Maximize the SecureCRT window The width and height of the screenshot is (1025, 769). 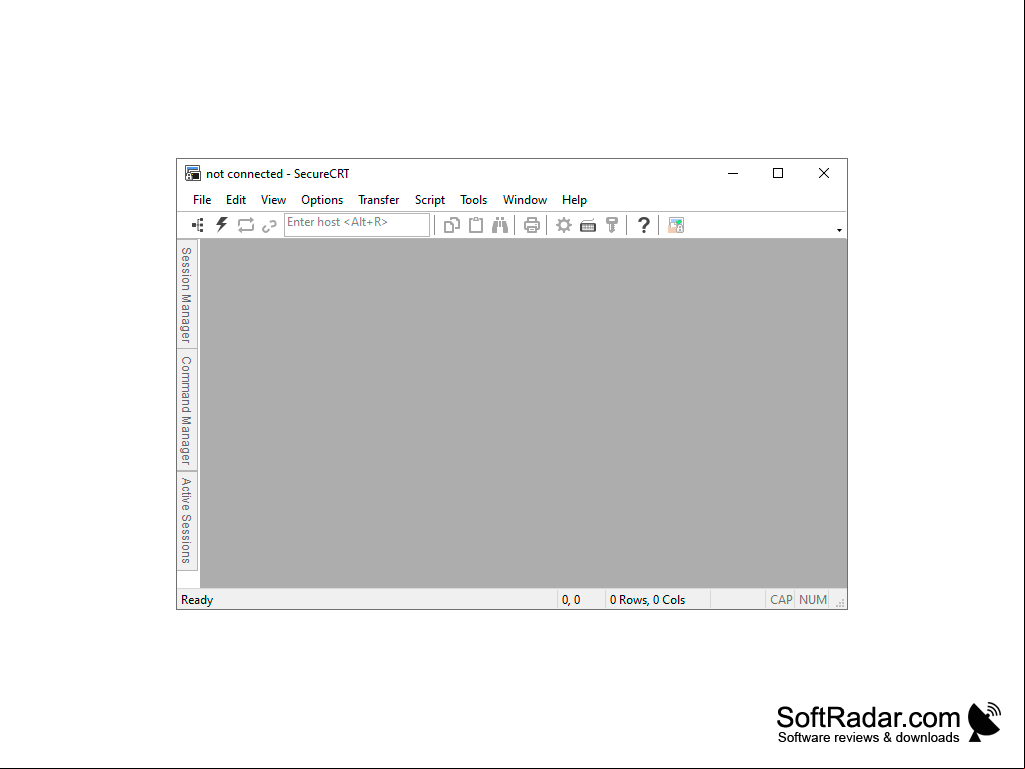778,173
